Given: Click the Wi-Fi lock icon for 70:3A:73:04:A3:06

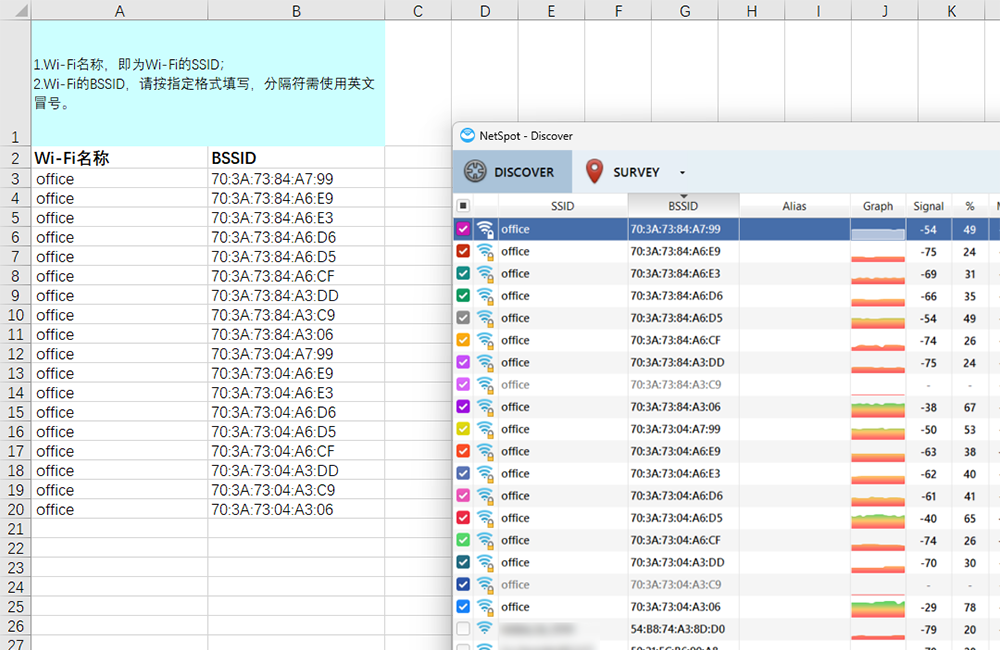Looking at the screenshot, I should (x=485, y=607).
